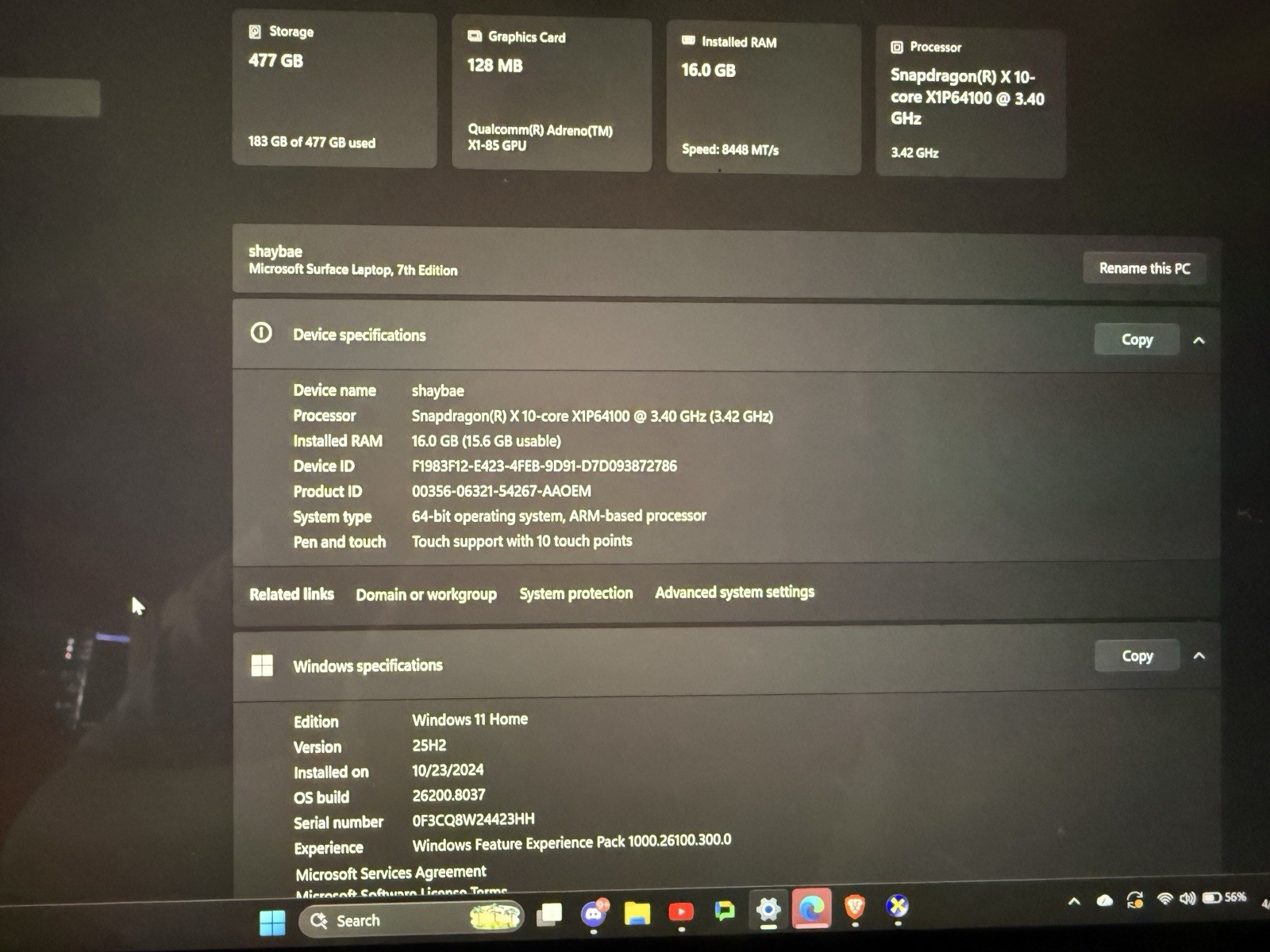Open the 477 GB Storage card
The height and width of the screenshot is (952, 1270).
pyautogui.click(x=334, y=90)
